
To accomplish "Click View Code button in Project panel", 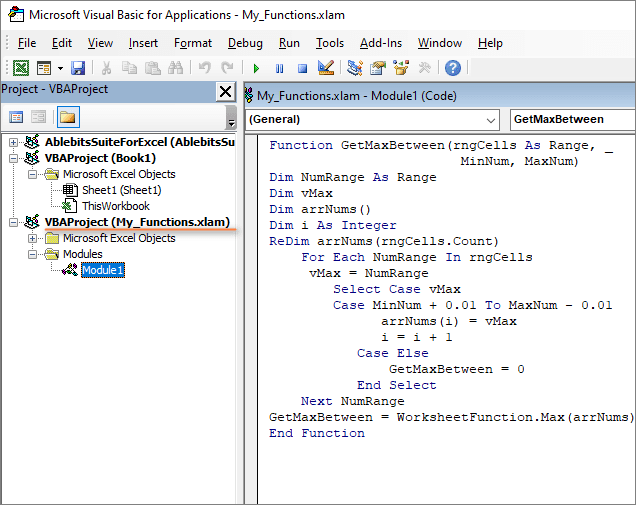I will (16, 117).
